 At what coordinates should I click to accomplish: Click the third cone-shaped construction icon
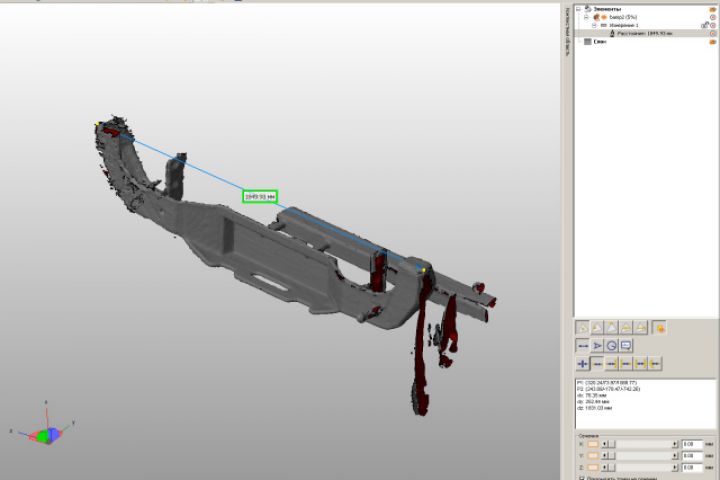click(x=611, y=328)
